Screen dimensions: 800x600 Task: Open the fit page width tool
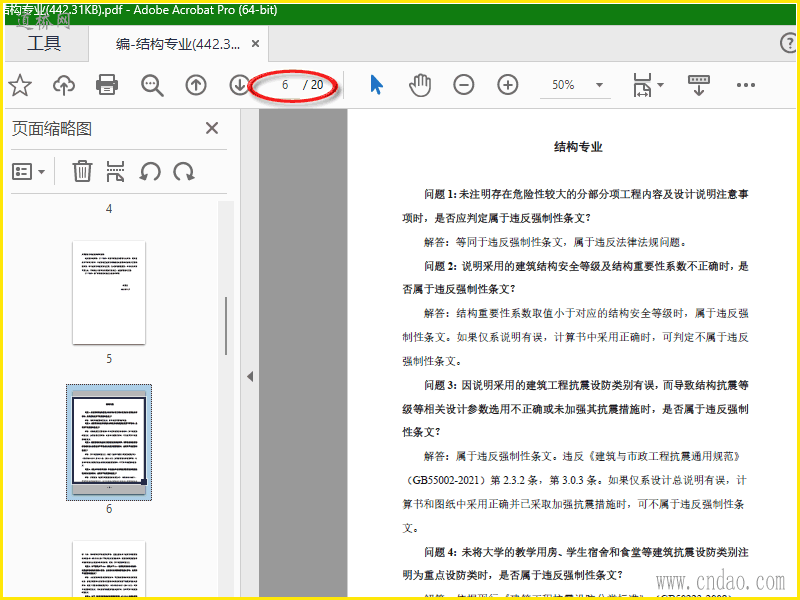(x=642, y=85)
